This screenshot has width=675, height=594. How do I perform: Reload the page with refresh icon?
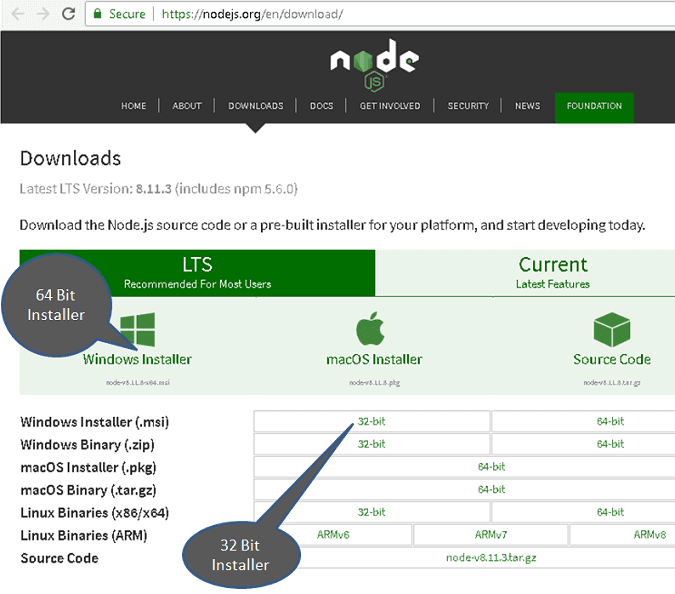point(68,14)
